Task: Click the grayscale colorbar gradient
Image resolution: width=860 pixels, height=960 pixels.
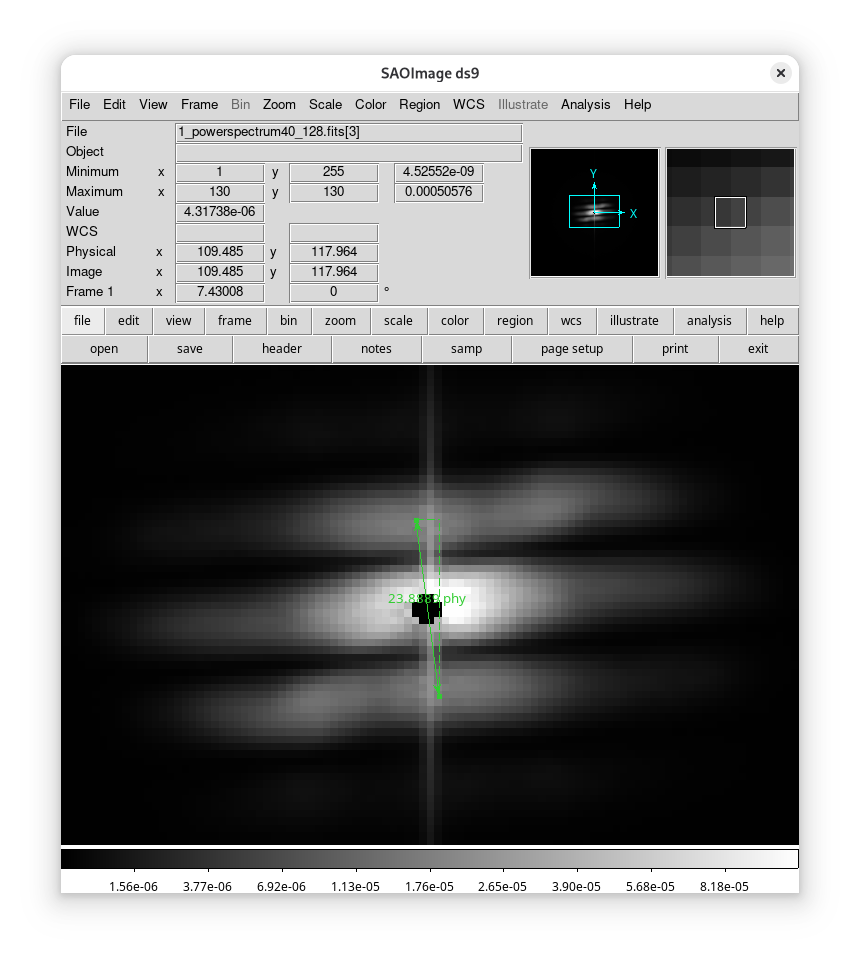Action: [430, 858]
